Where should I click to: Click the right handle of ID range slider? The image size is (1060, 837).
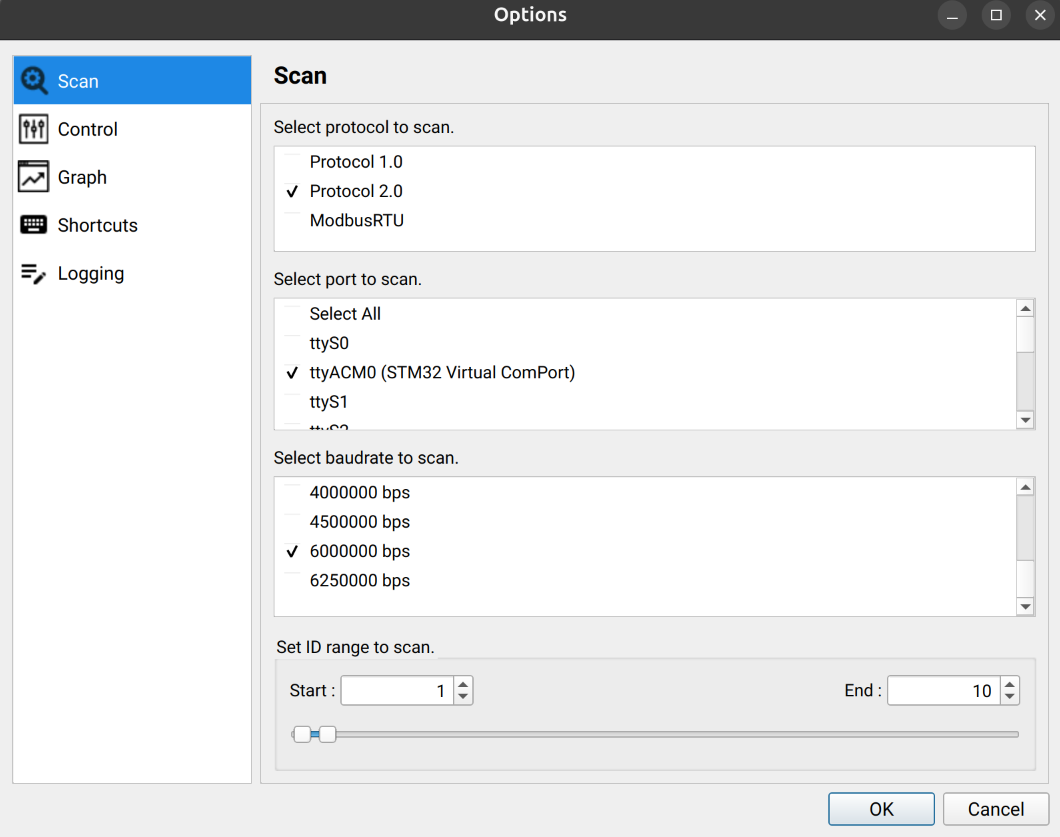(x=327, y=734)
